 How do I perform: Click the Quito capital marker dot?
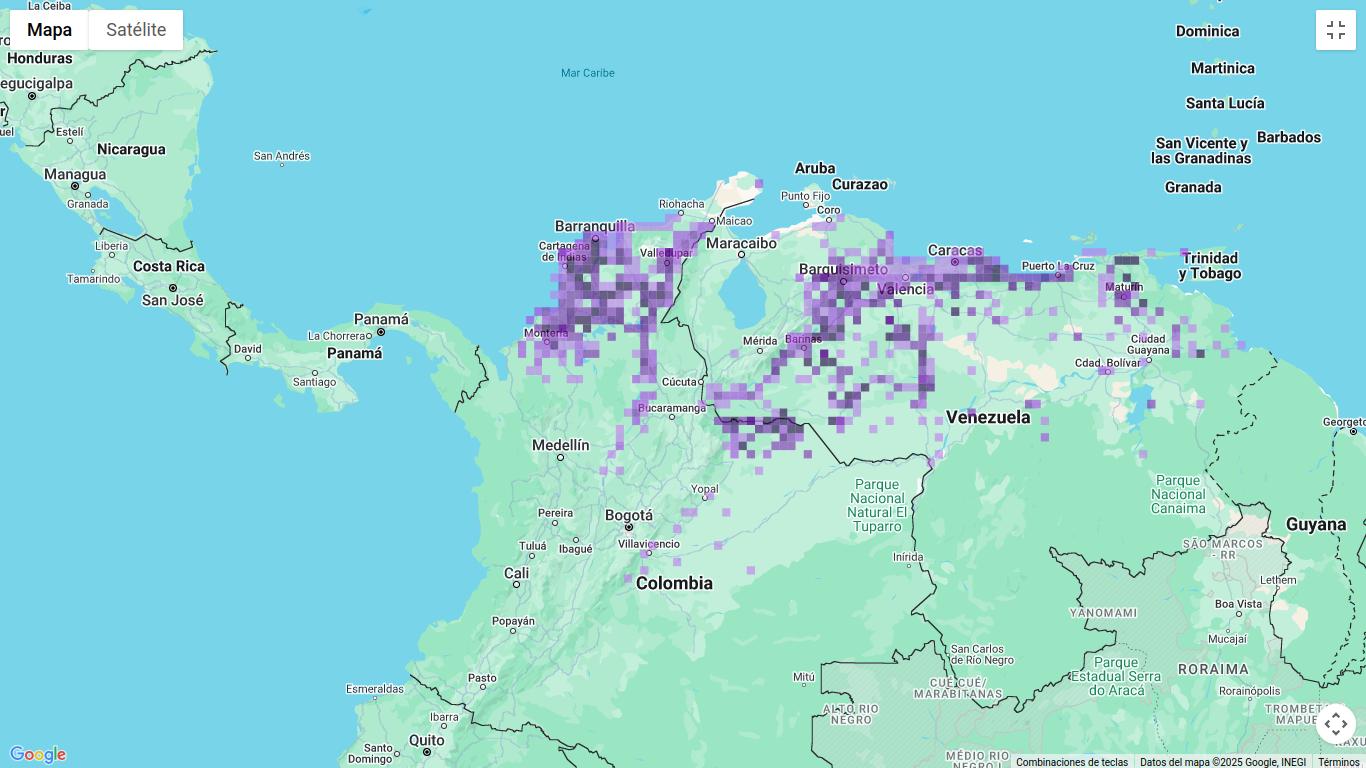click(x=427, y=752)
